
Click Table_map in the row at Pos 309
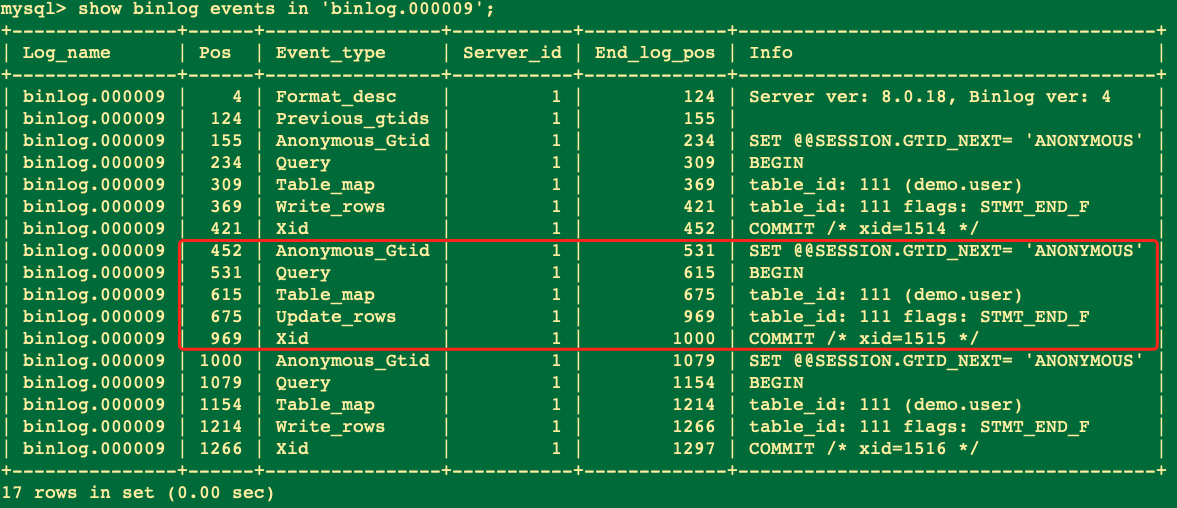click(x=325, y=185)
